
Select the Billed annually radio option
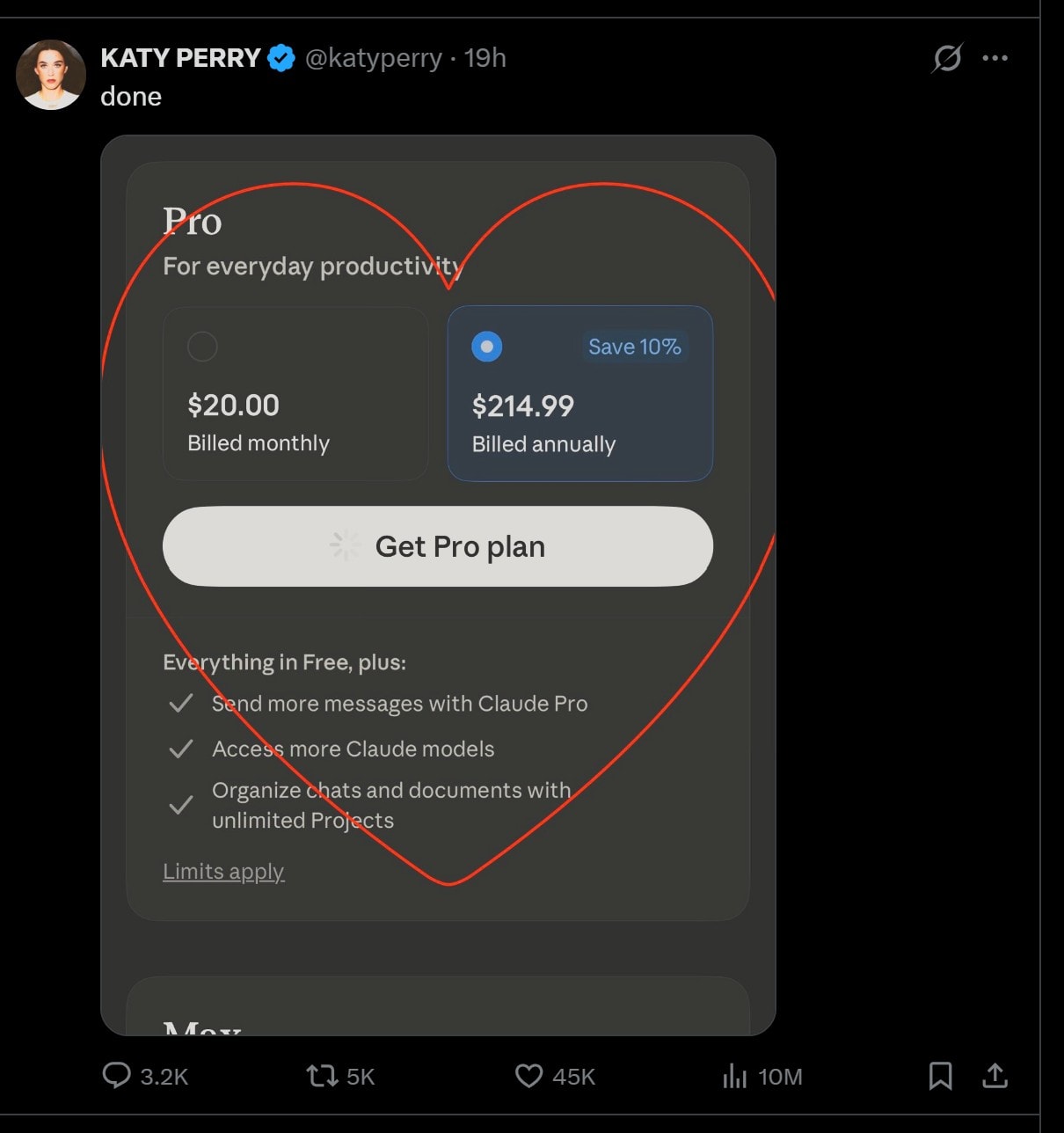click(x=486, y=347)
